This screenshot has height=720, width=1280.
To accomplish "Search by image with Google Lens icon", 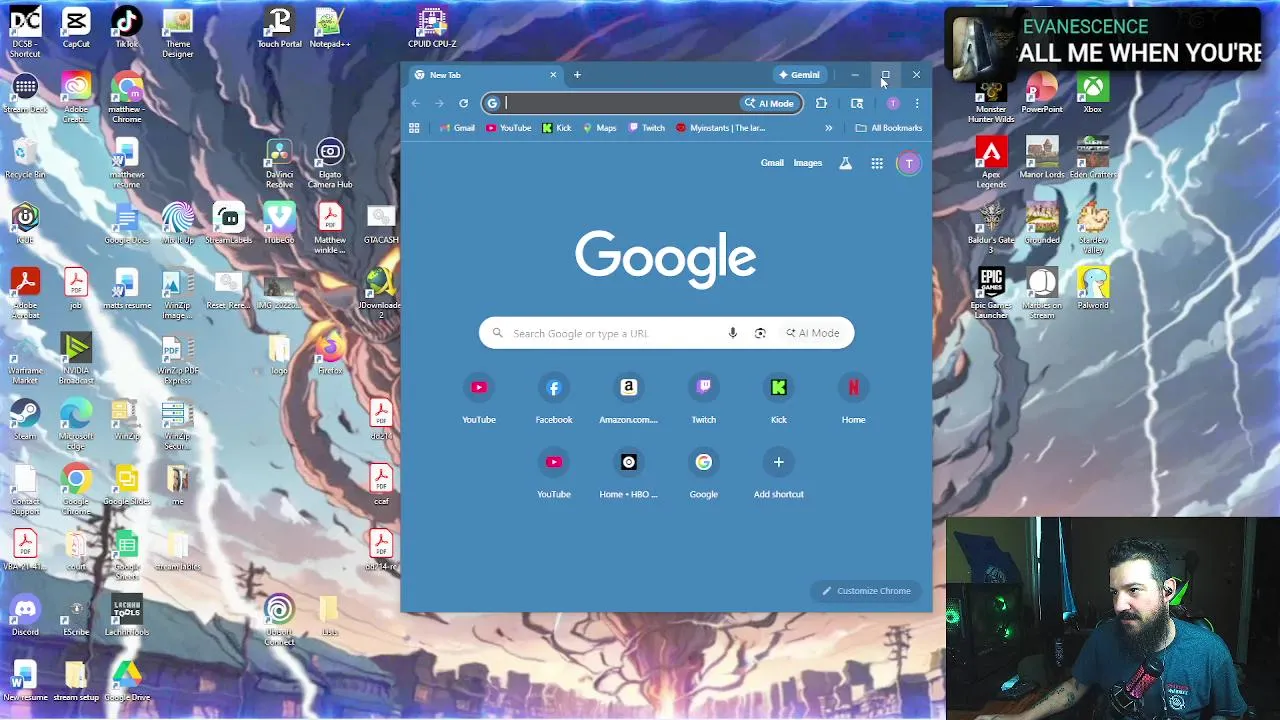I will (760, 333).
